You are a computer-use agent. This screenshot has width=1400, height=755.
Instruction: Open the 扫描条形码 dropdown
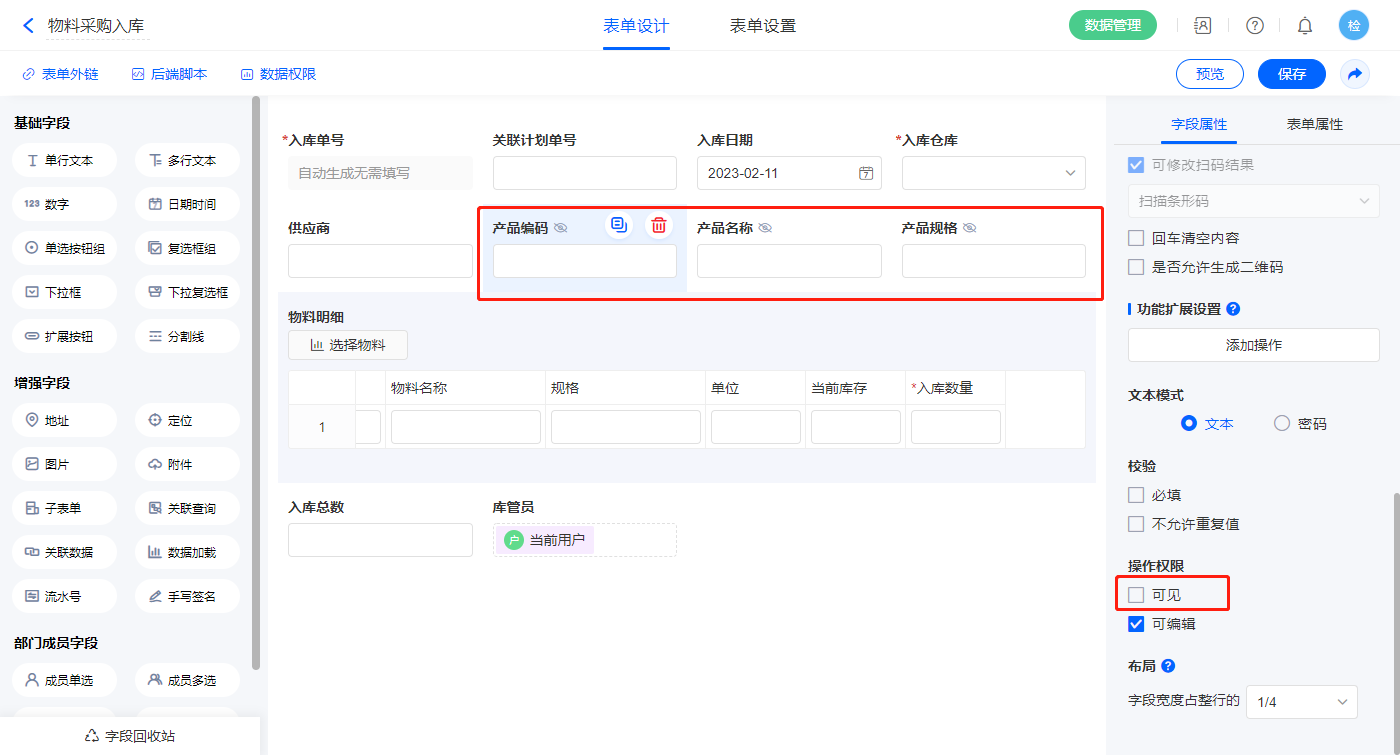click(x=1253, y=201)
